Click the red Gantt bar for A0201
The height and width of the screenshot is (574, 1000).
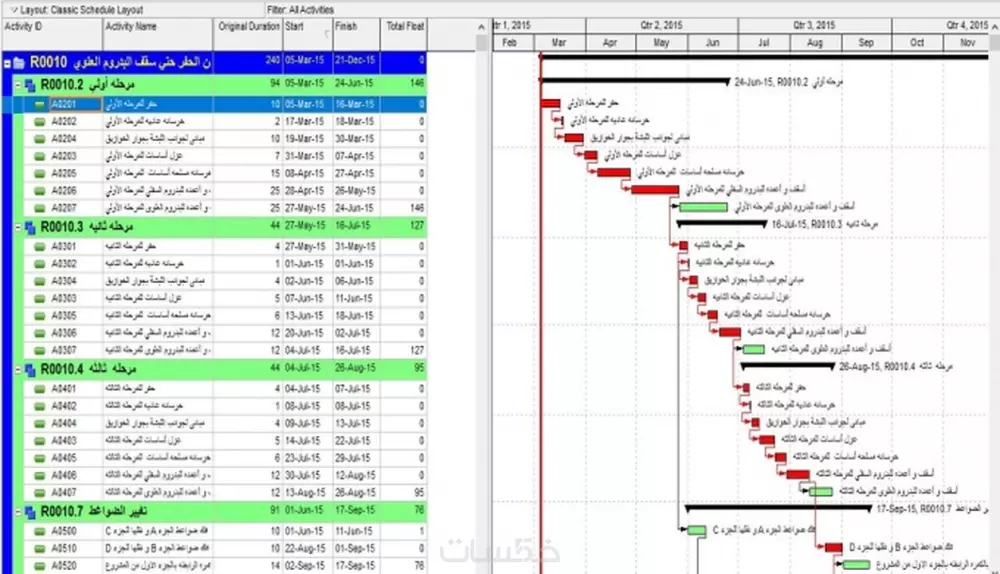click(550, 103)
